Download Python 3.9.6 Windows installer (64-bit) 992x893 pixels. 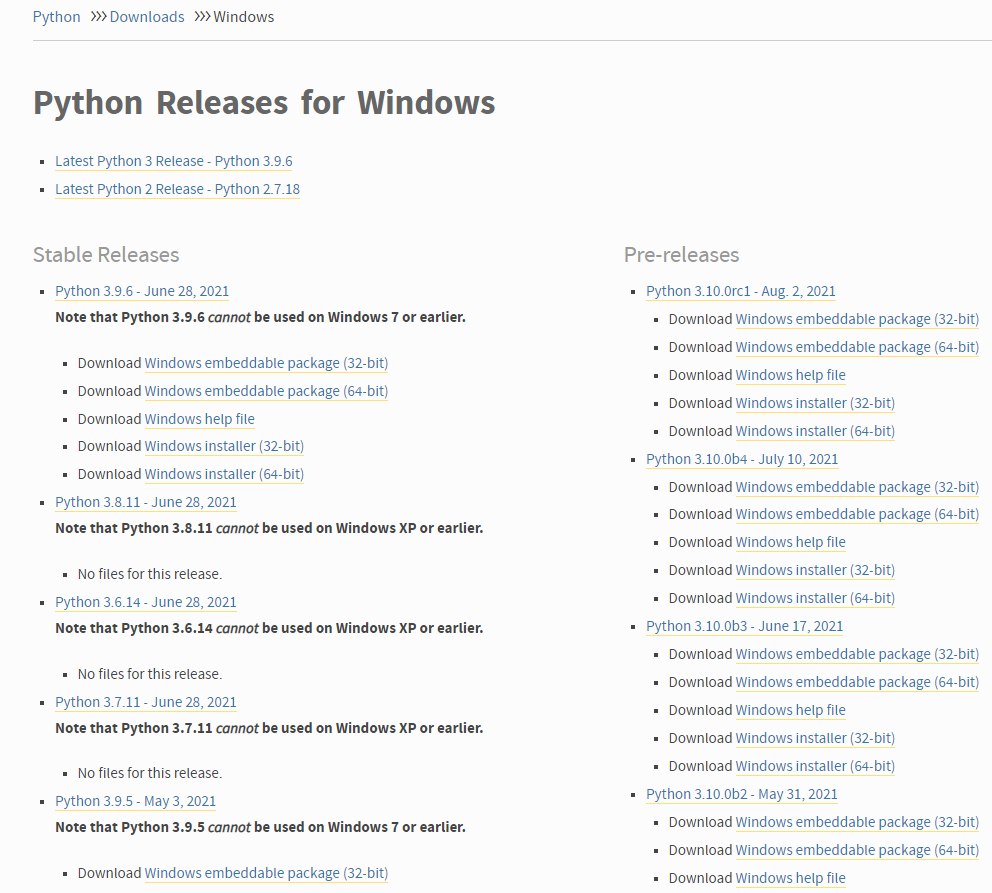224,474
